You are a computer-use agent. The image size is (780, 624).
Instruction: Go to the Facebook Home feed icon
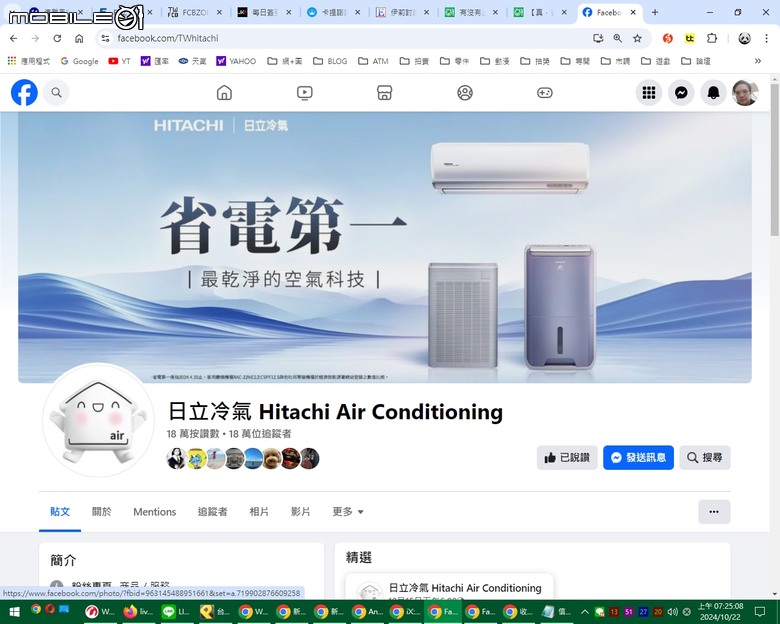click(x=224, y=93)
